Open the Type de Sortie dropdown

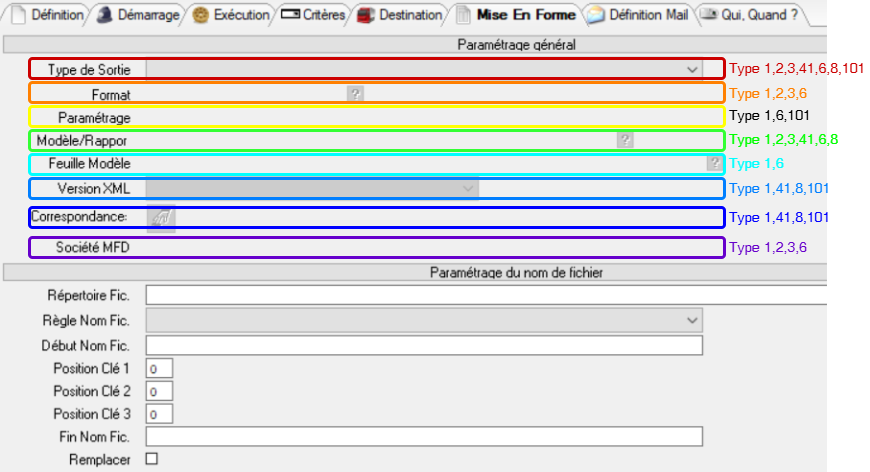pos(693,69)
